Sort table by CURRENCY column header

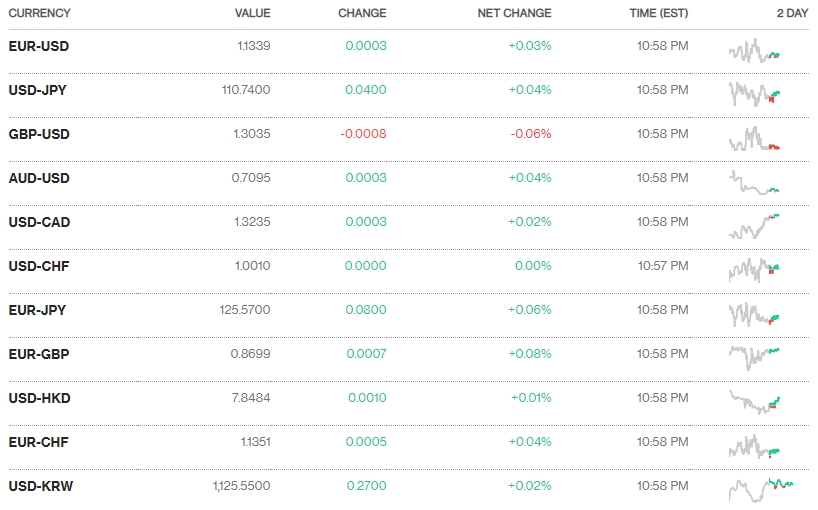(40, 13)
